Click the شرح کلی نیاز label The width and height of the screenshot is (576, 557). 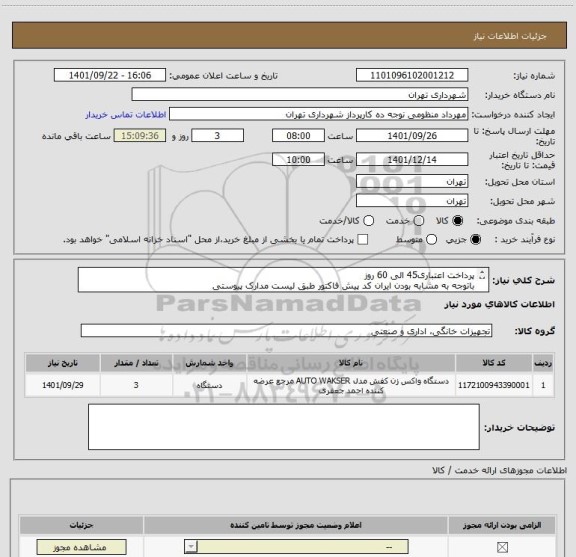tap(523, 280)
